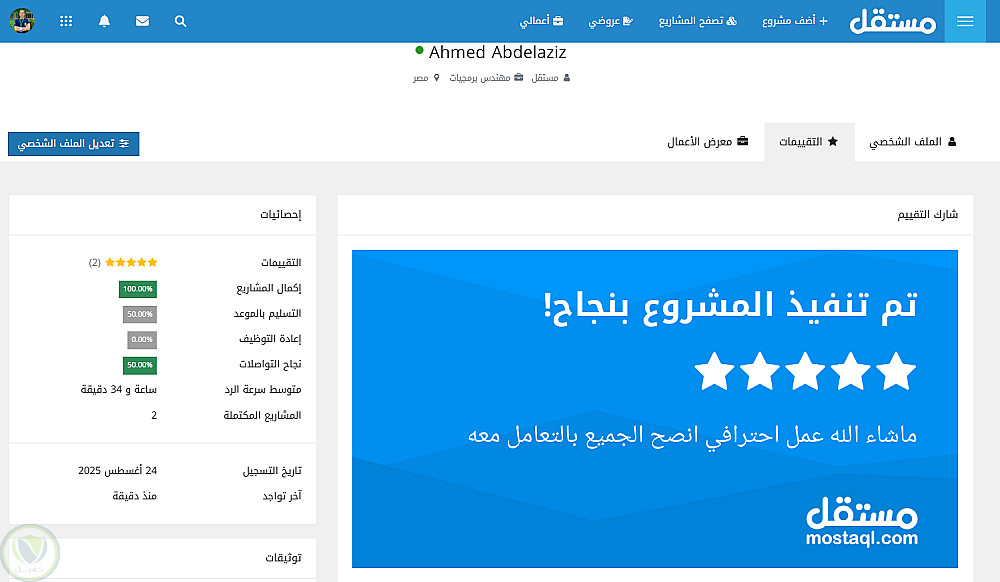Click the 'إعادة التوظيف' label
Image resolution: width=1000 pixels, height=582 pixels.
270,339
